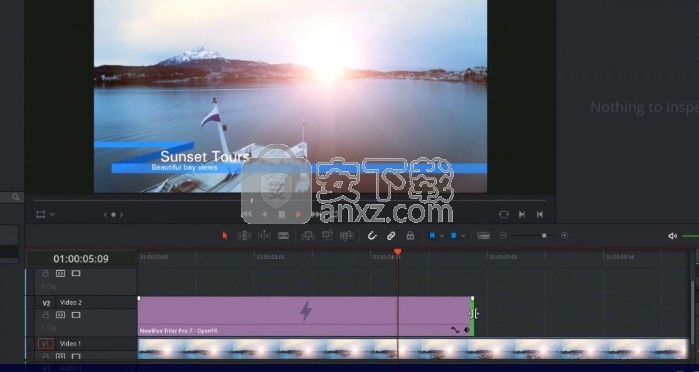The width and height of the screenshot is (699, 372).
Task: Click the fade handle at the titler clip start
Action: [x=139, y=298]
